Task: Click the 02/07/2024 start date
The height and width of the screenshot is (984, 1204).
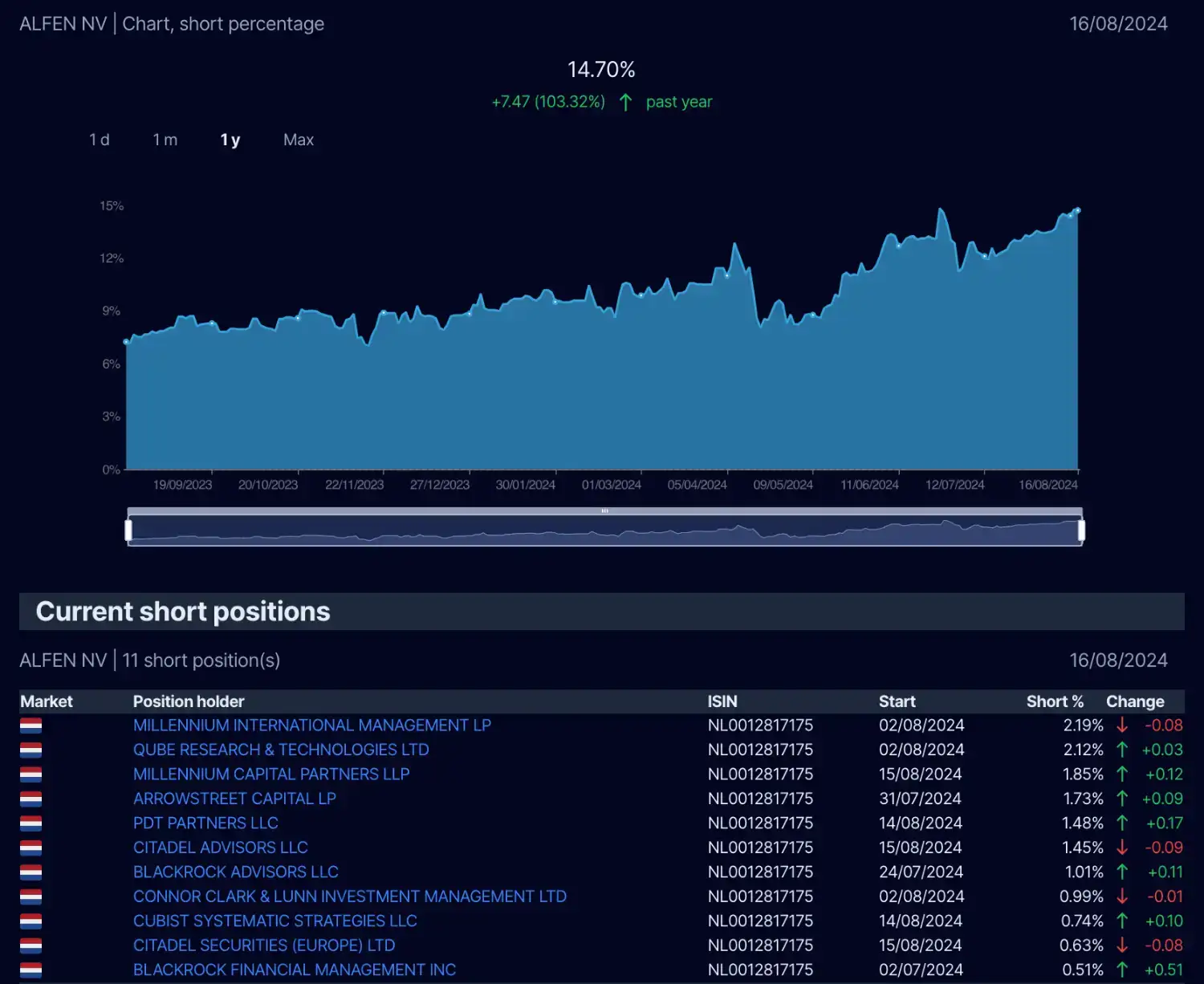Action: click(x=921, y=970)
